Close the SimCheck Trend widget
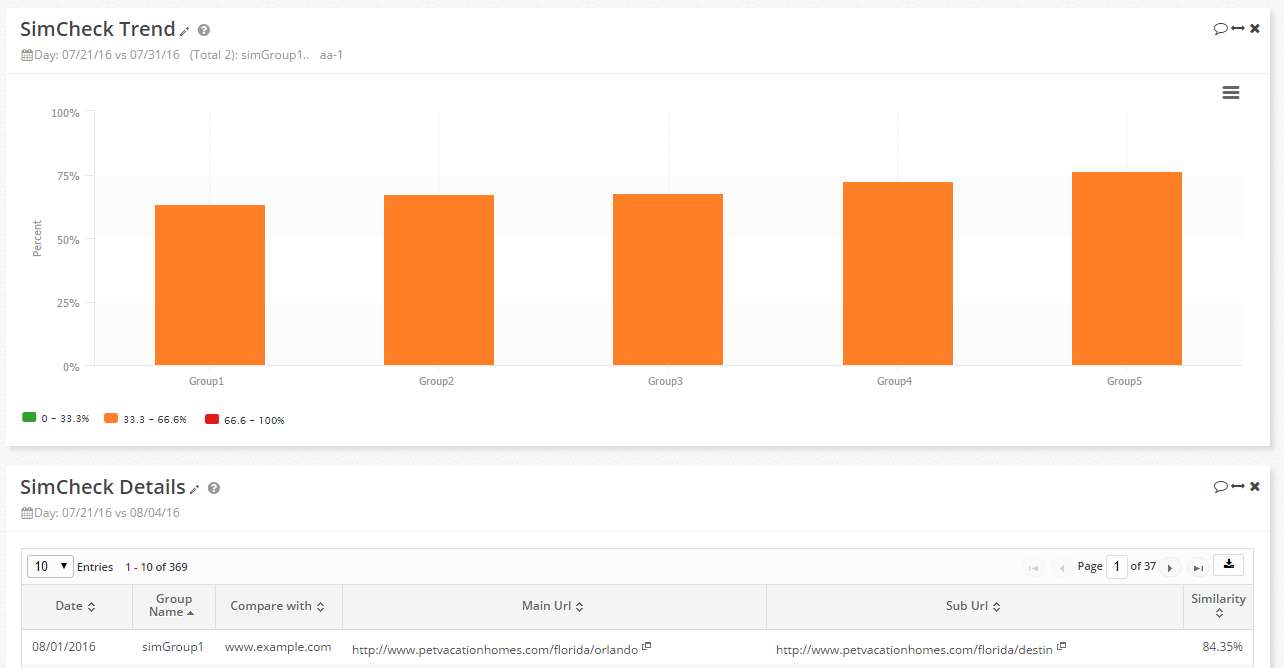 [1255, 28]
